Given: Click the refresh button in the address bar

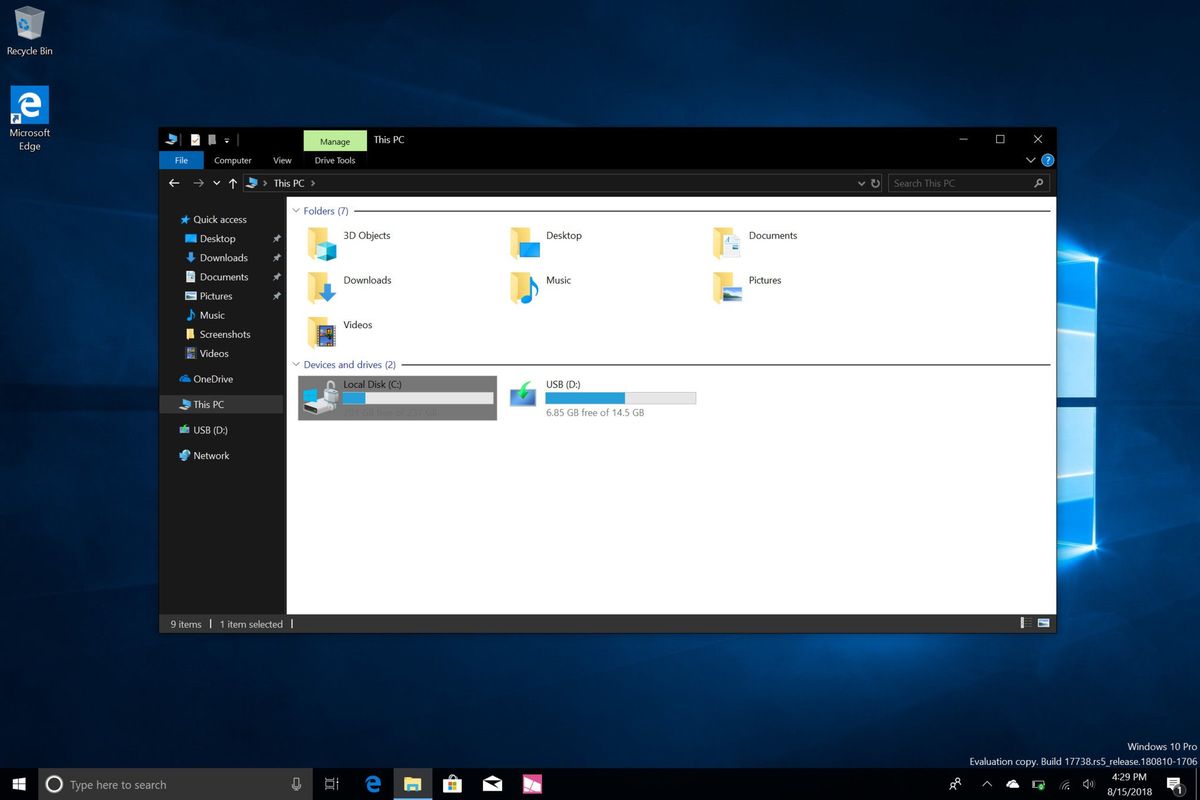Looking at the screenshot, I should [x=875, y=183].
